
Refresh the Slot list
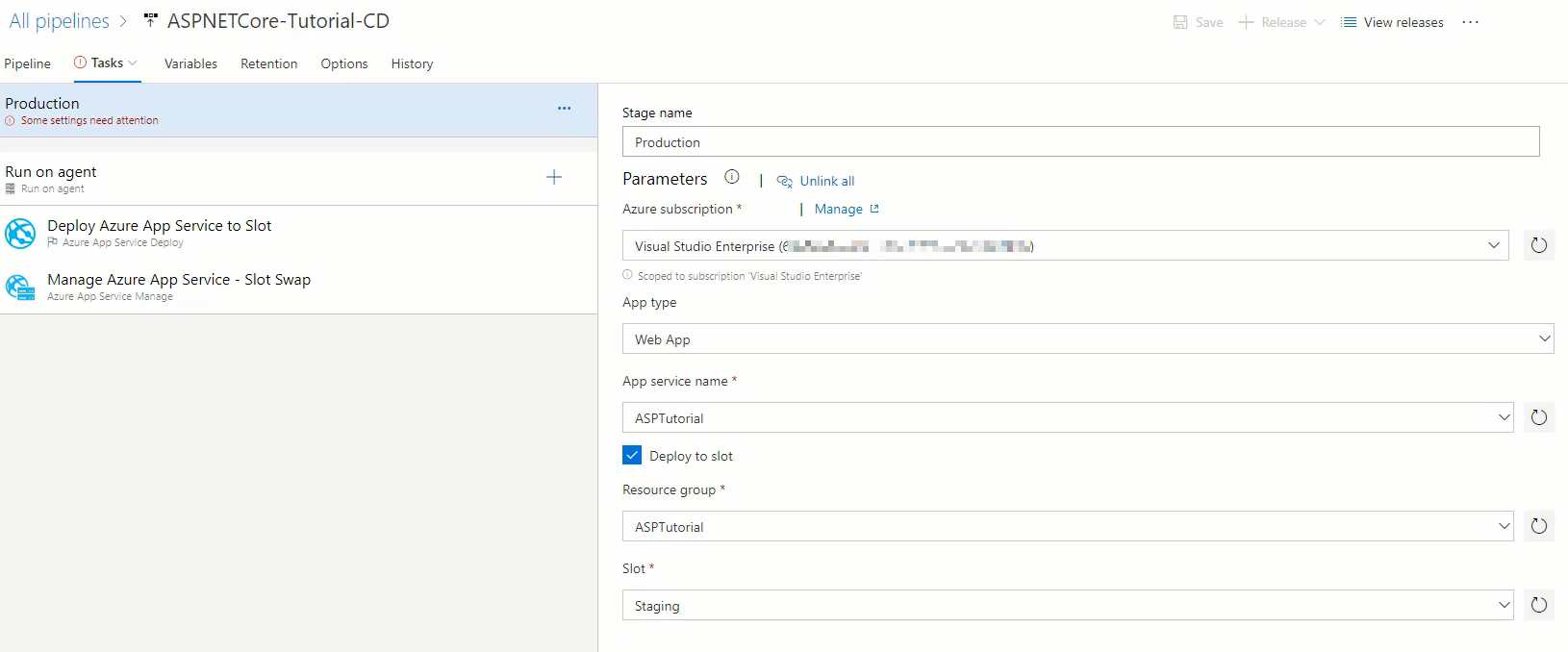1538,605
